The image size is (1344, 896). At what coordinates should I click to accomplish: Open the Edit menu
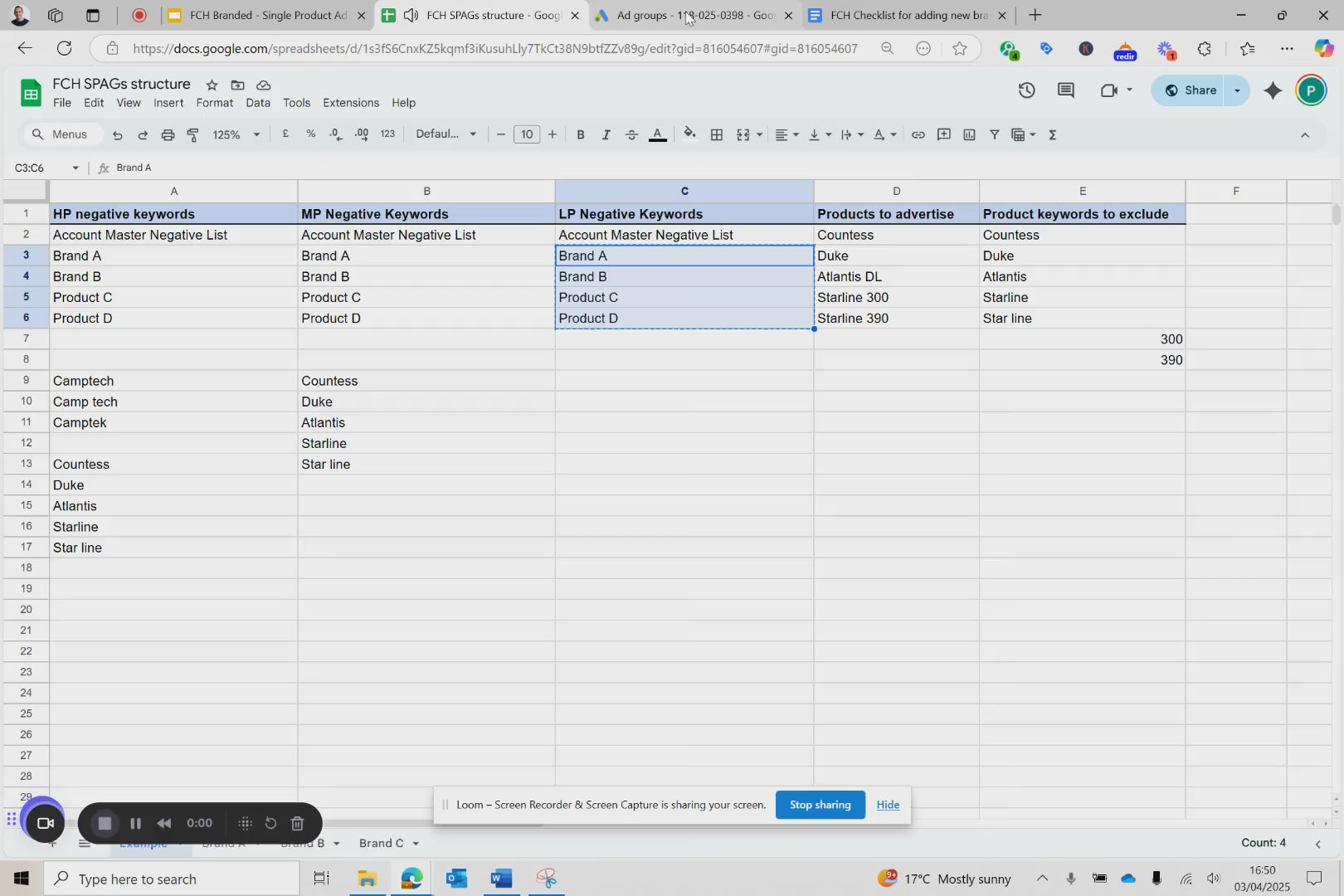(94, 103)
